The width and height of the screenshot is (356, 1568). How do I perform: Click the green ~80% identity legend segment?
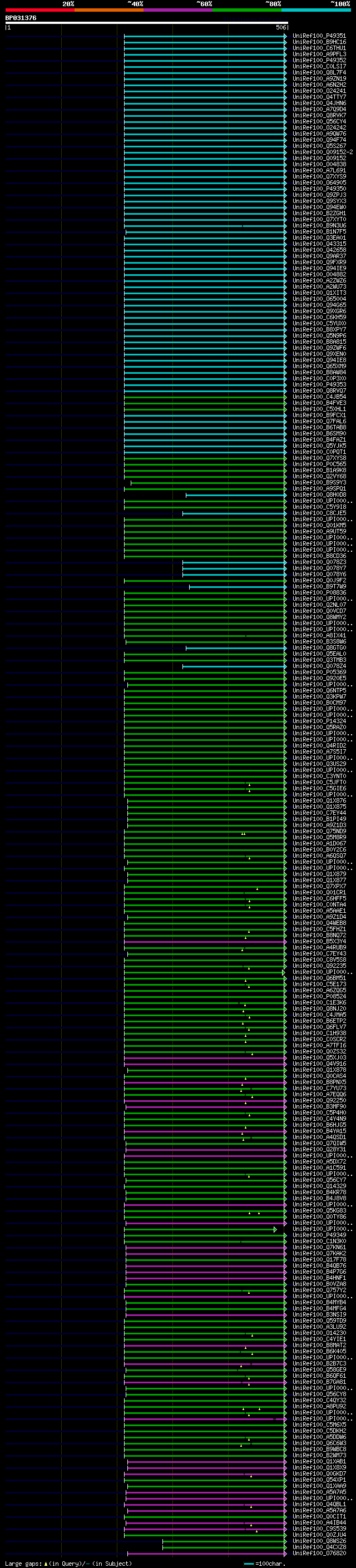tap(247, 10)
